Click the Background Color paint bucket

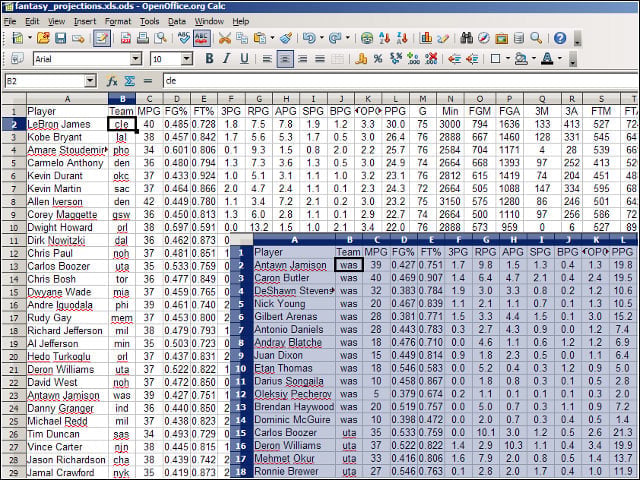521,59
